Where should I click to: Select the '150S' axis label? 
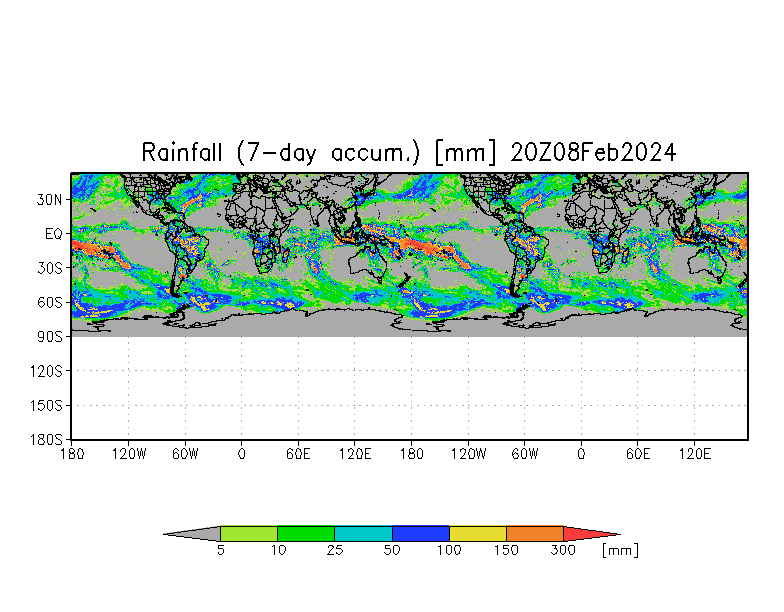click(46, 406)
